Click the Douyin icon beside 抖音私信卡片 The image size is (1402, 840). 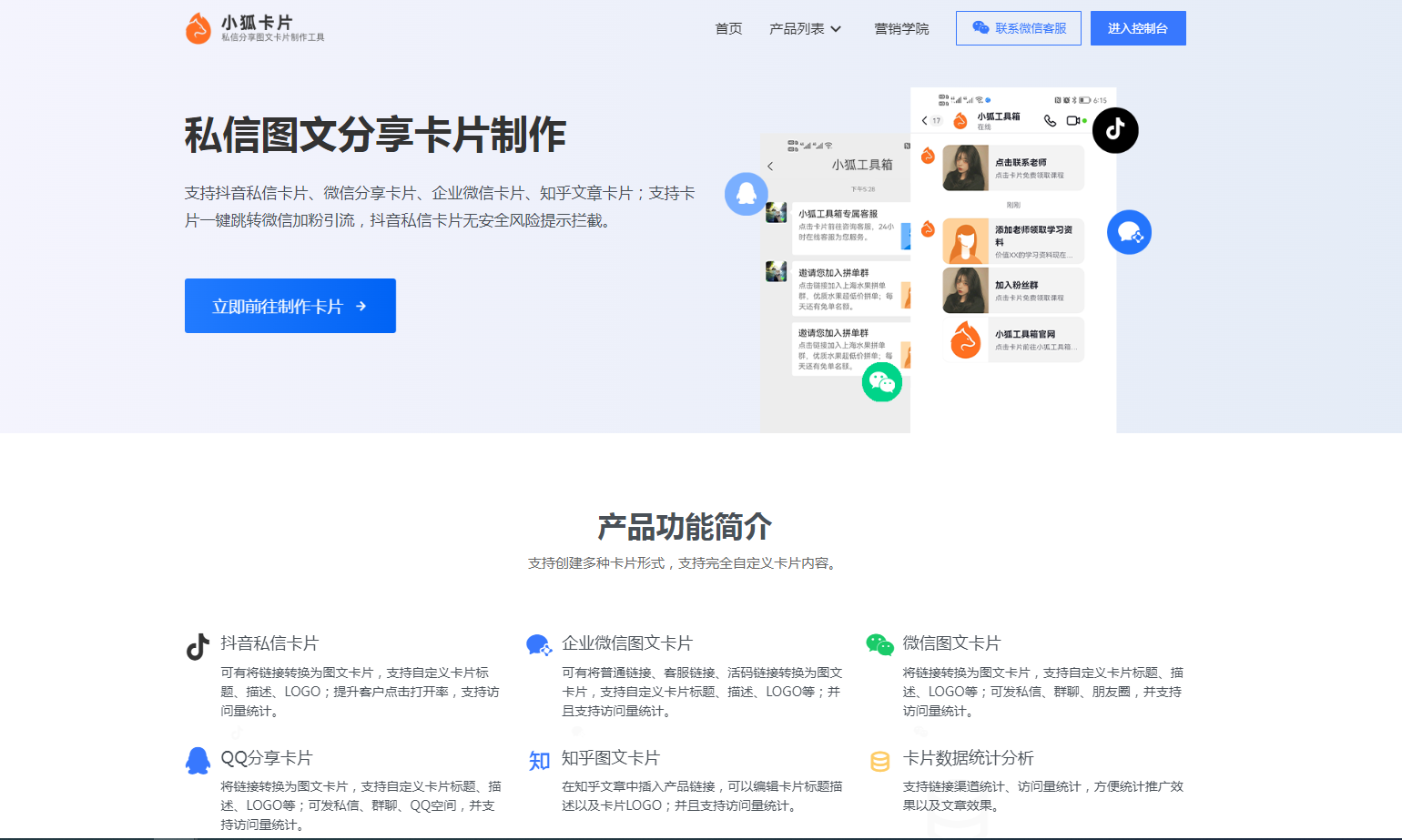pos(198,646)
